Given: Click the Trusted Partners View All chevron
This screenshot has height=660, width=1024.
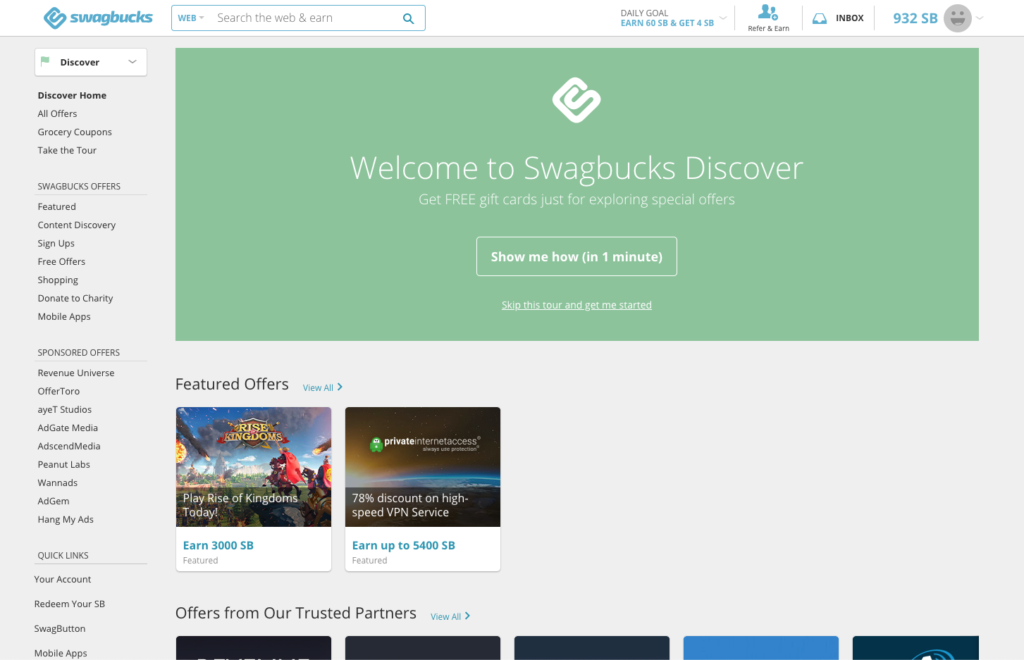Looking at the screenshot, I should (468, 616).
